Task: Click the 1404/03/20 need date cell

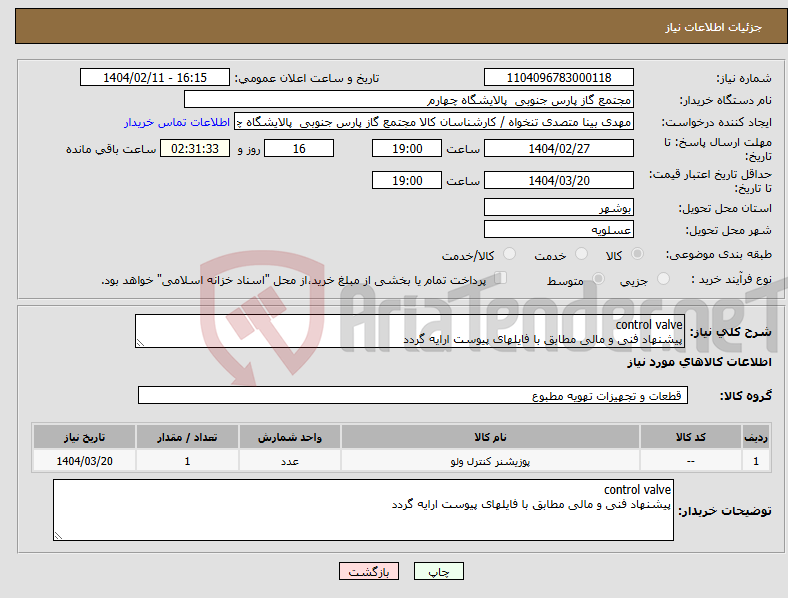Action: click(84, 461)
